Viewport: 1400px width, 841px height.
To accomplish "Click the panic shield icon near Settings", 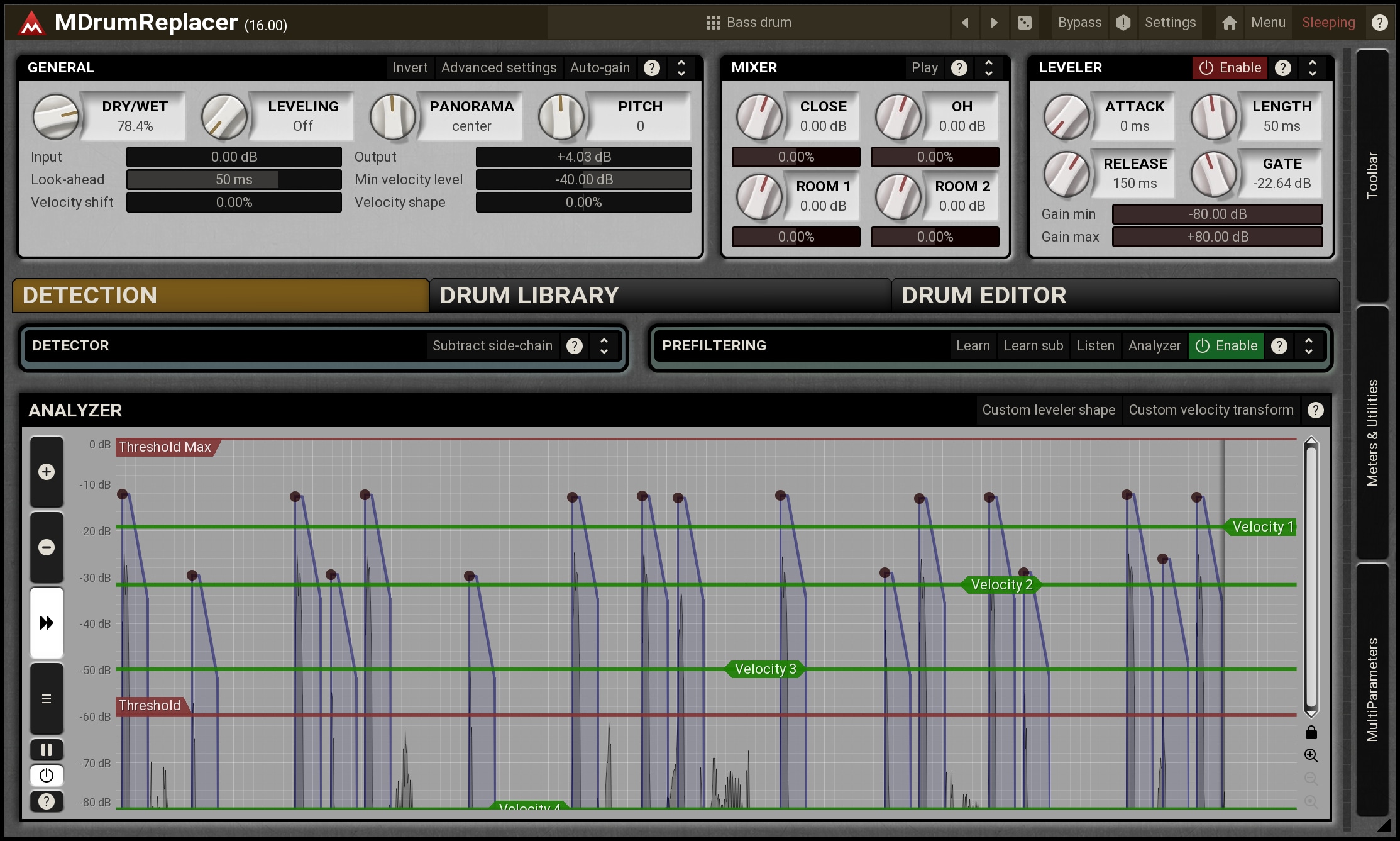I will (x=1123, y=23).
